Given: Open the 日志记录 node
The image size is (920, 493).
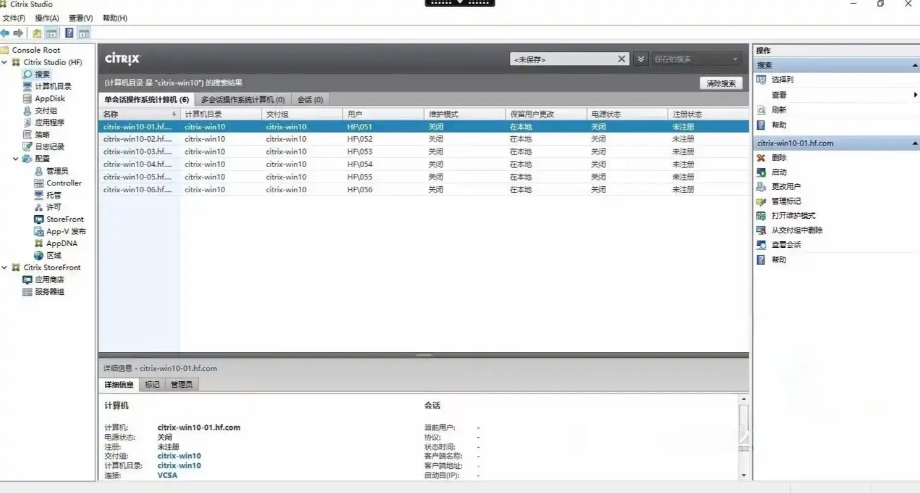Looking at the screenshot, I should 49,147.
